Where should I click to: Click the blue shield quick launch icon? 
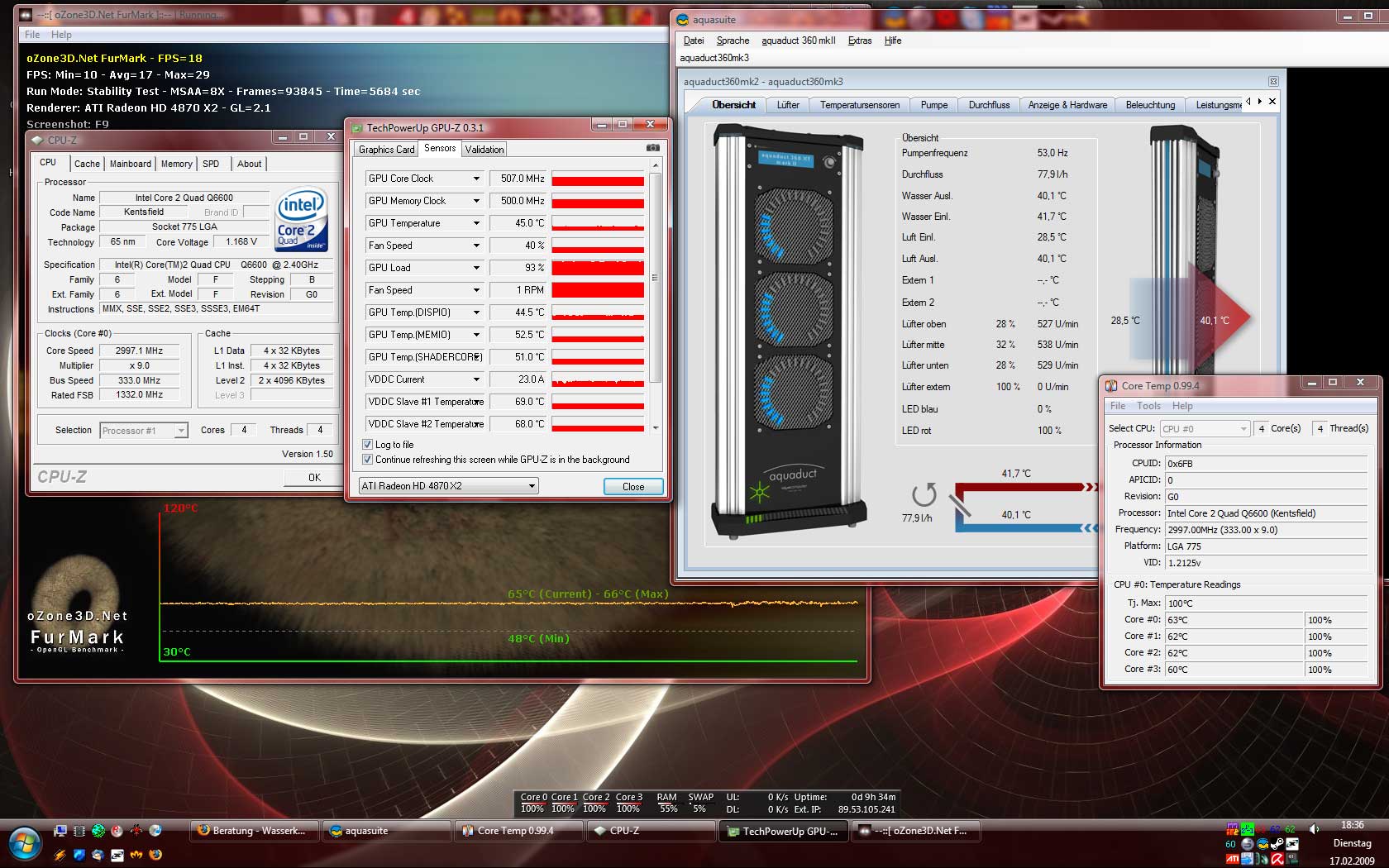[x=79, y=855]
